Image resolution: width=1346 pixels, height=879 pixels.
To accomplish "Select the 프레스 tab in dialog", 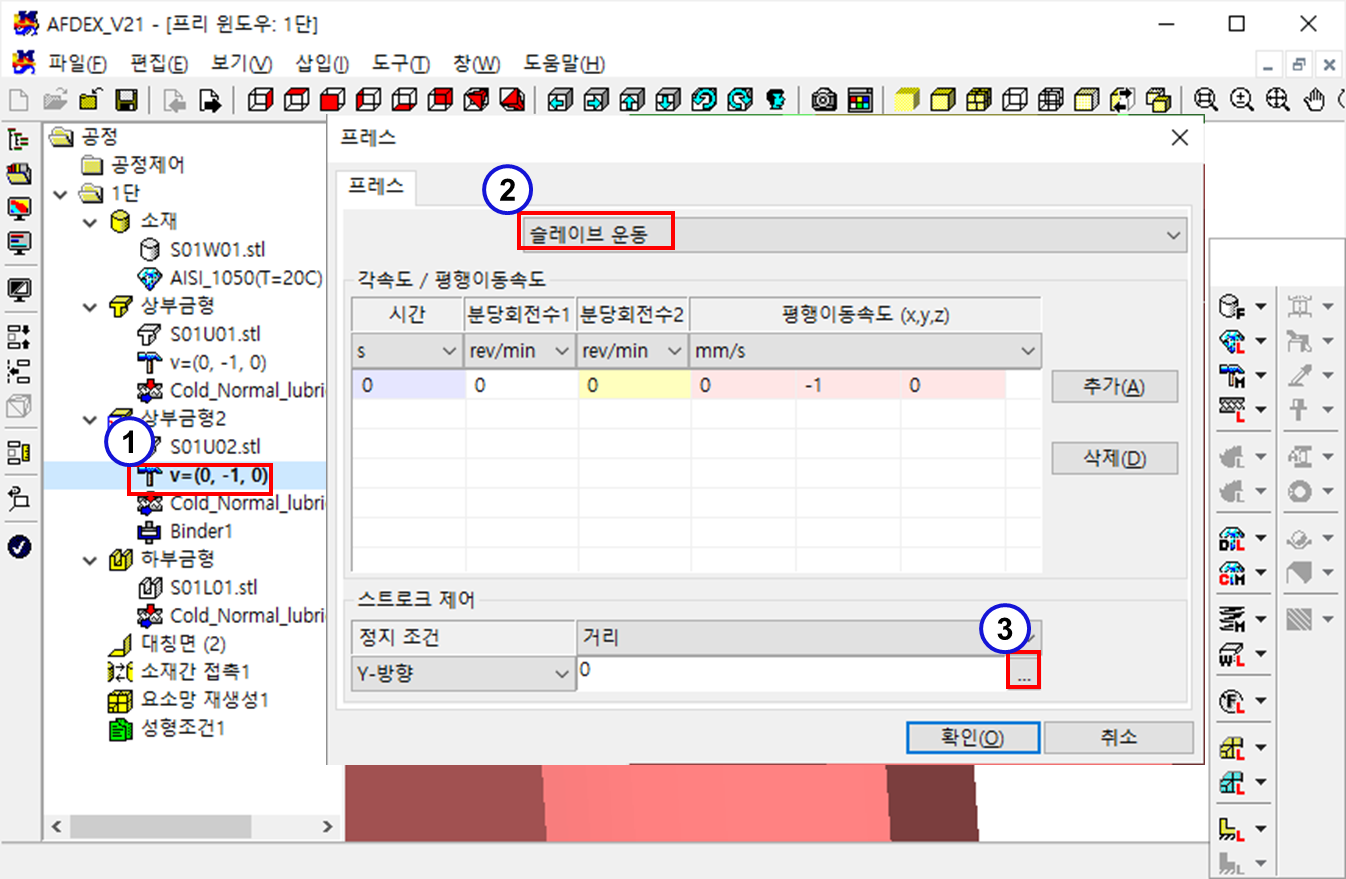I will [x=376, y=186].
